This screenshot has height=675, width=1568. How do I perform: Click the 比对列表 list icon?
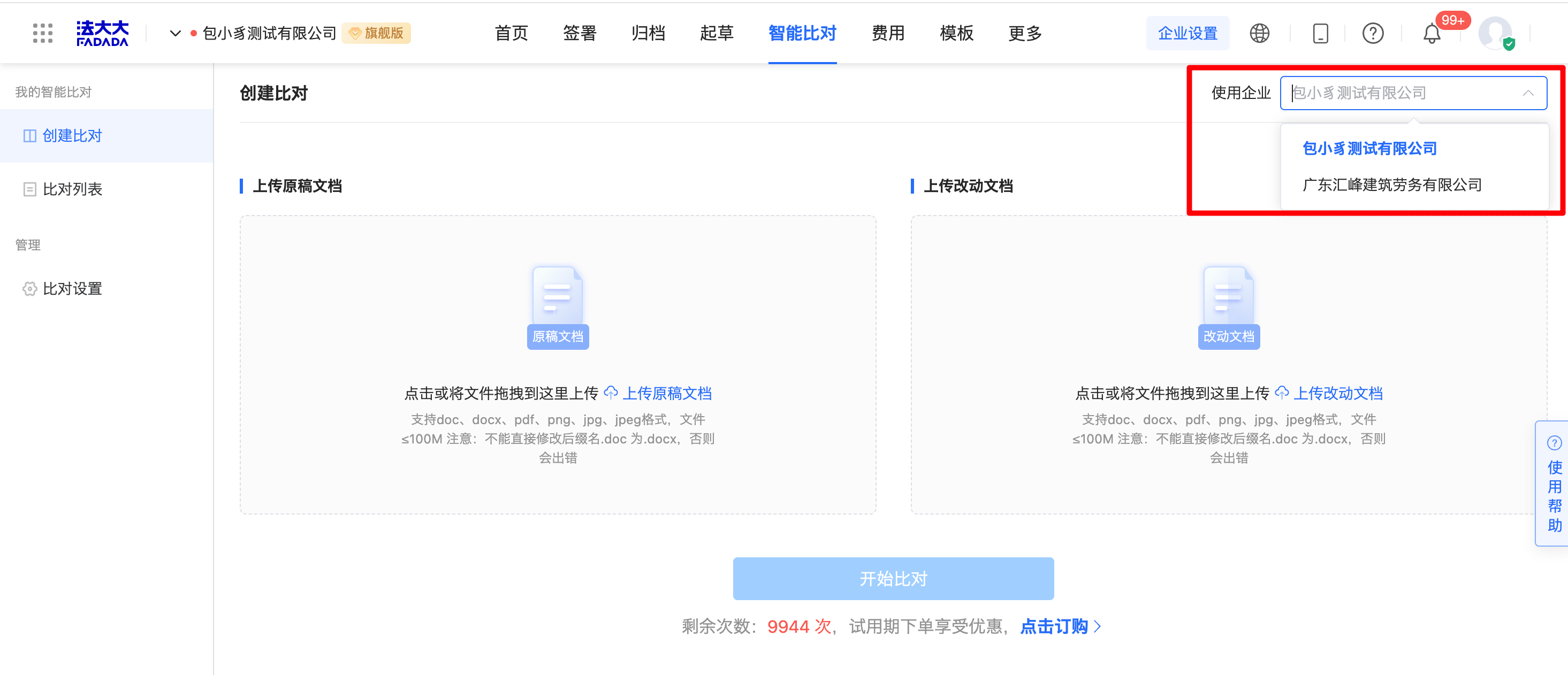click(x=29, y=189)
